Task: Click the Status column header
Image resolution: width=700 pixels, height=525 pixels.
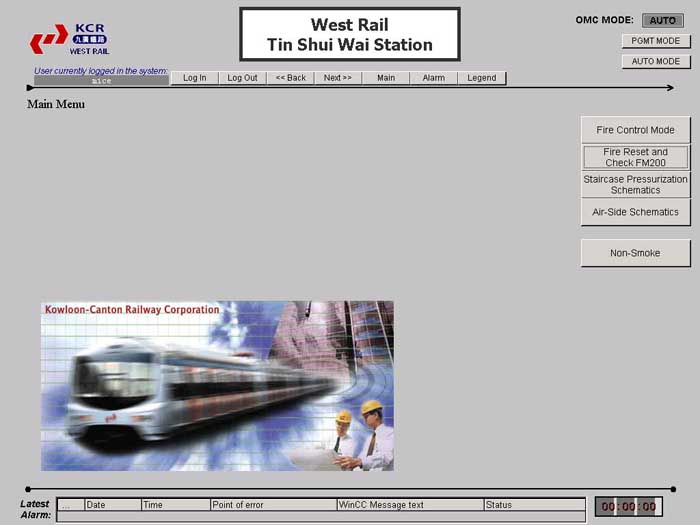Action: pos(534,505)
